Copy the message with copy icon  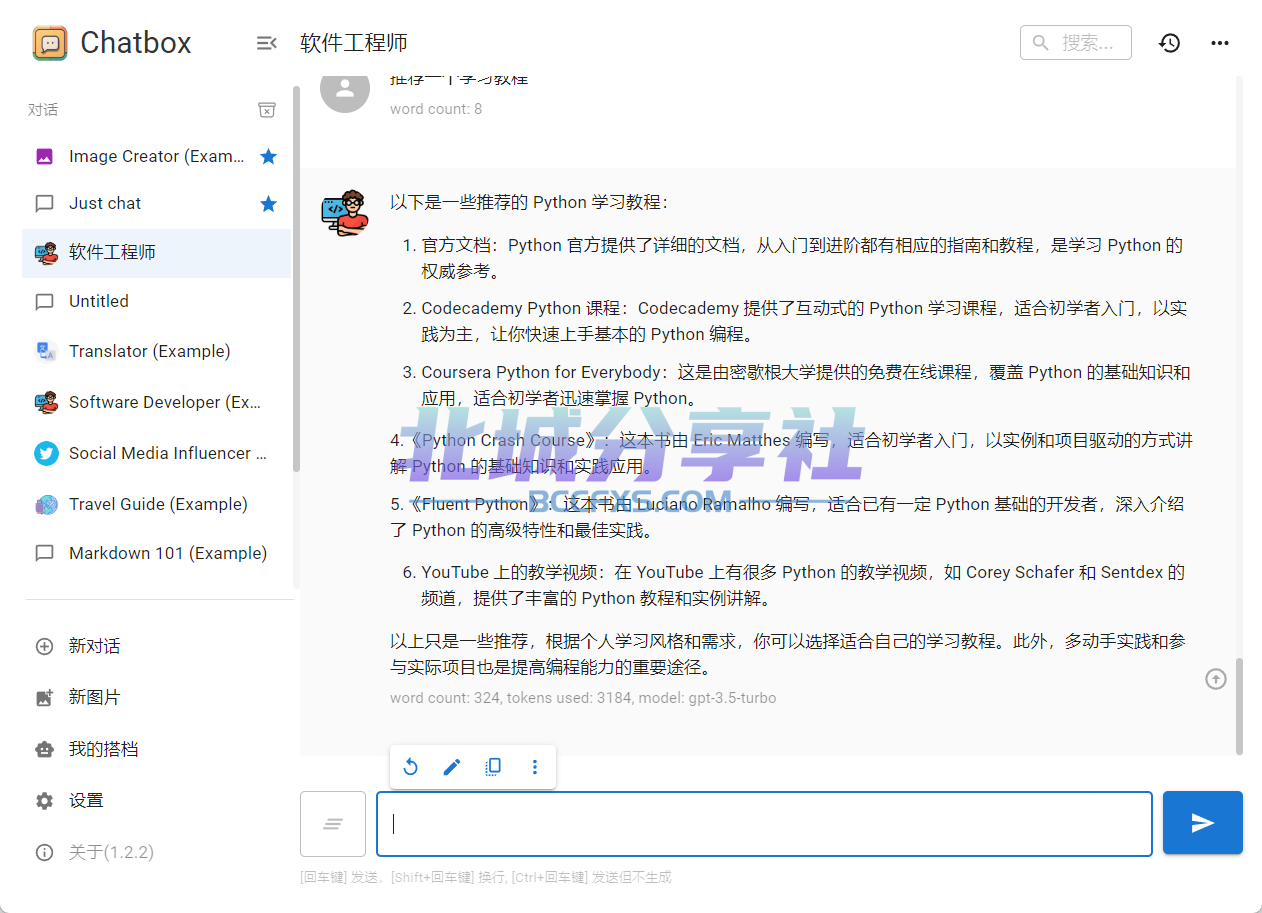click(493, 767)
